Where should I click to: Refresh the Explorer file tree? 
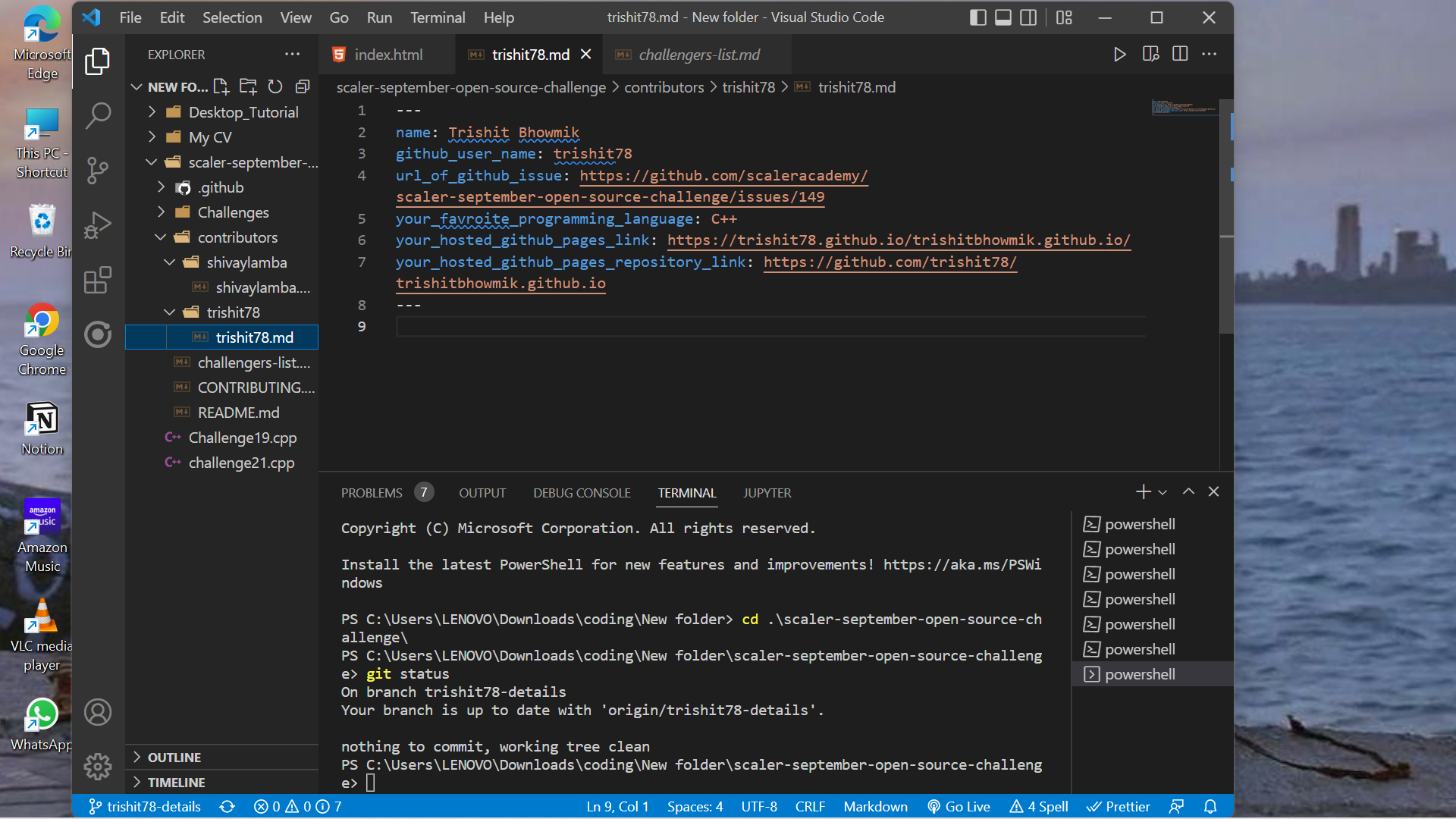[x=275, y=86]
